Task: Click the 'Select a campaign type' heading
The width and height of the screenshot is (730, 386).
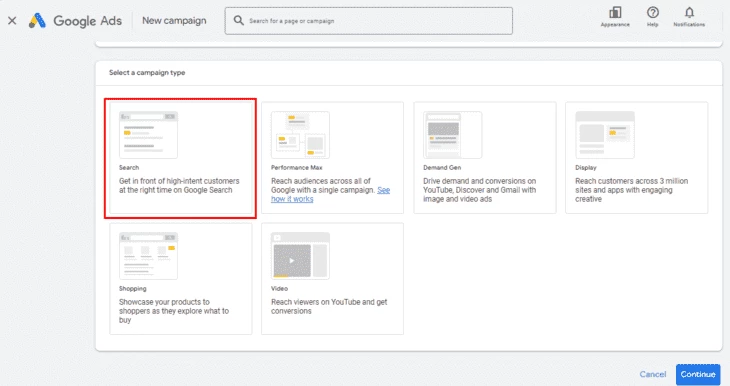Action: 147,73
